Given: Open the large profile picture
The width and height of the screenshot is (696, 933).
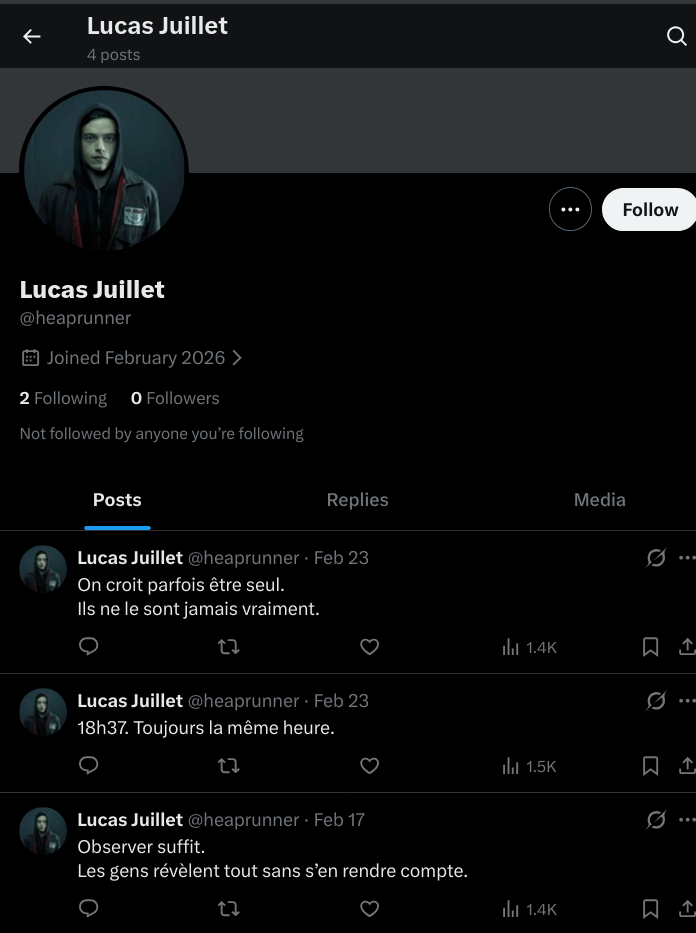Looking at the screenshot, I should pyautogui.click(x=104, y=169).
